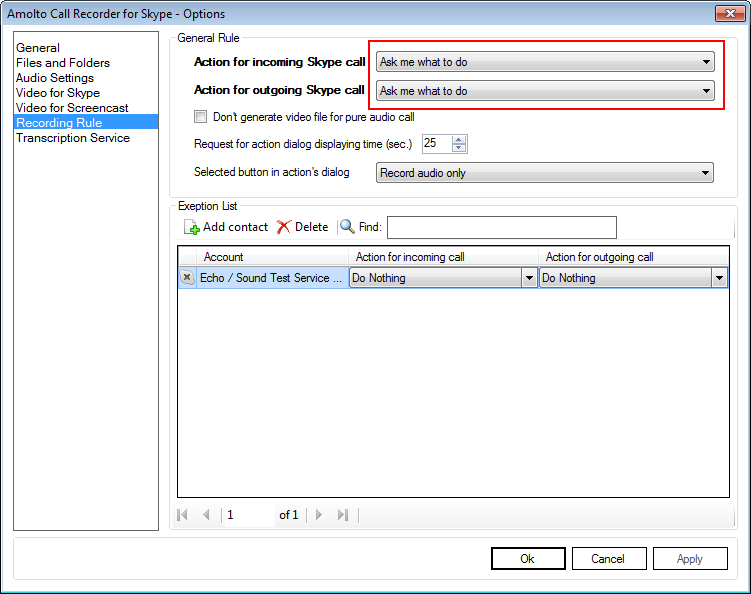This screenshot has width=751, height=594.
Task: Open Action for incoming Skype call dropdown
Action: point(545,62)
